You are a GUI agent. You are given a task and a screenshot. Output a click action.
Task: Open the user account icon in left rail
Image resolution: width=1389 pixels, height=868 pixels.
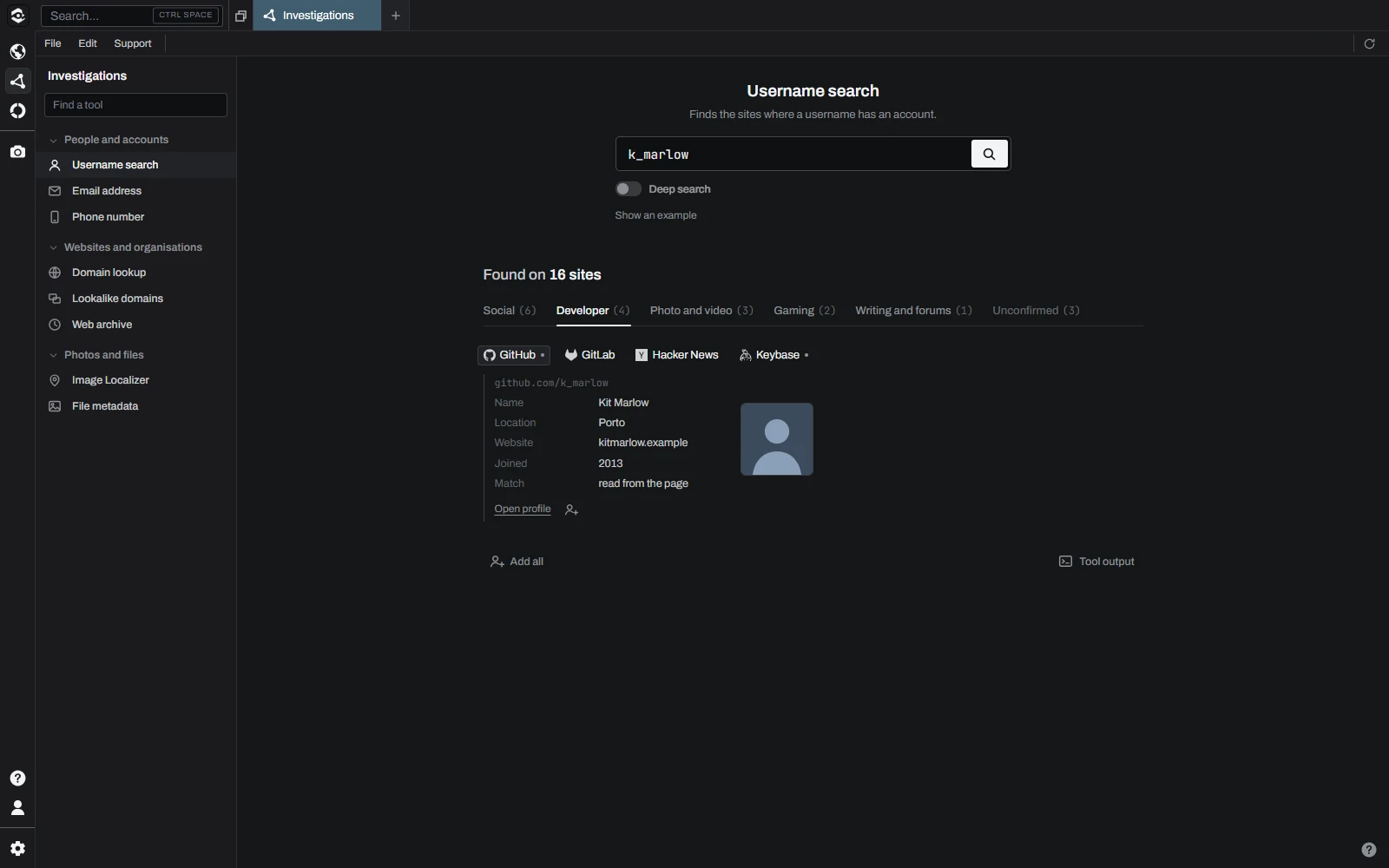click(x=17, y=808)
